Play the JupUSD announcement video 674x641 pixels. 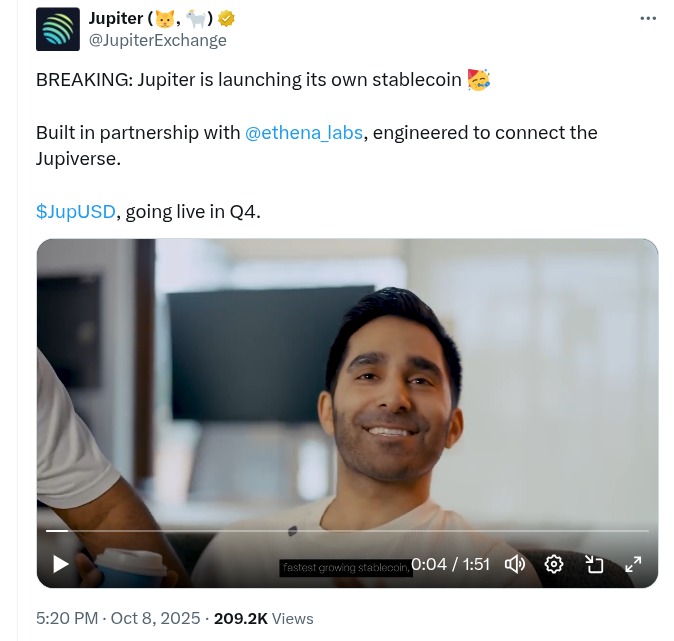pos(61,564)
